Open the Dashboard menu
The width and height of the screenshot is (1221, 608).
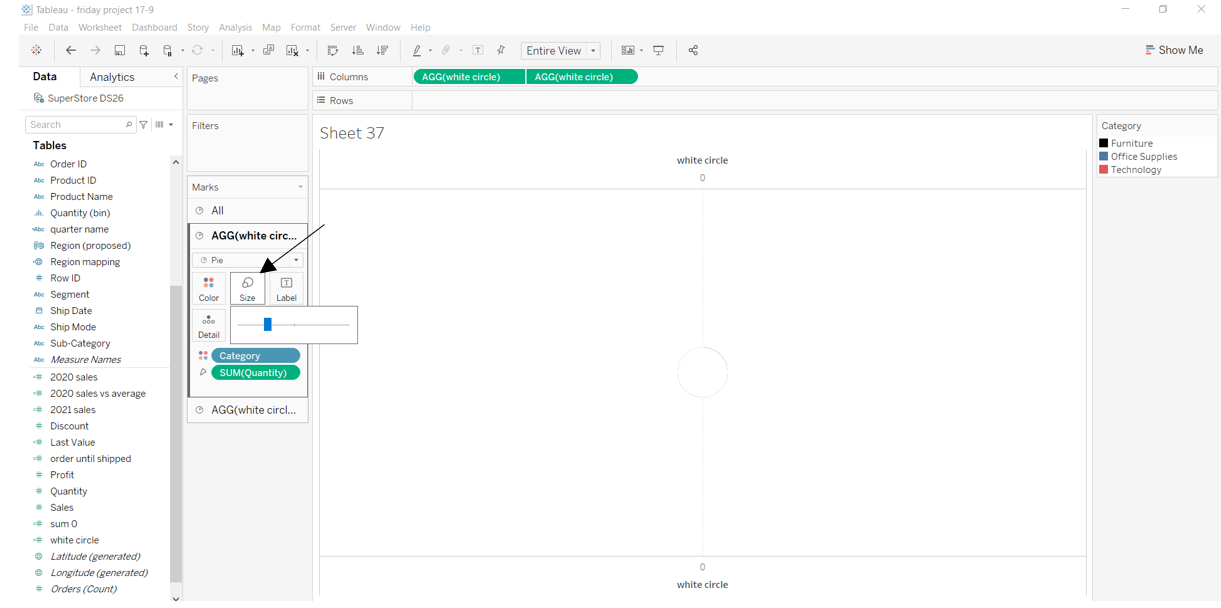point(154,27)
